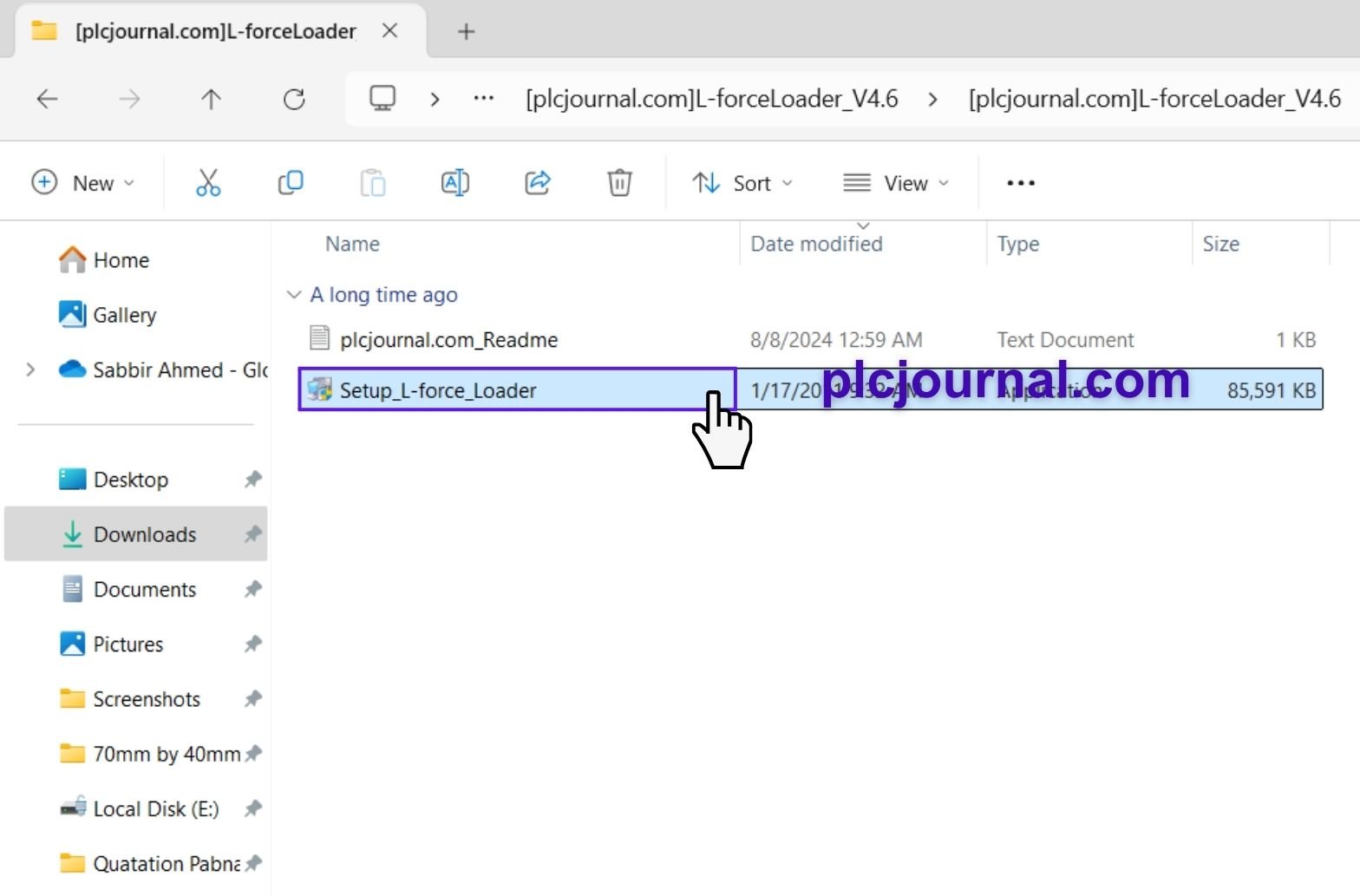This screenshot has width=1360, height=896.
Task: Sort by the Date modified column header
Action: (x=816, y=244)
